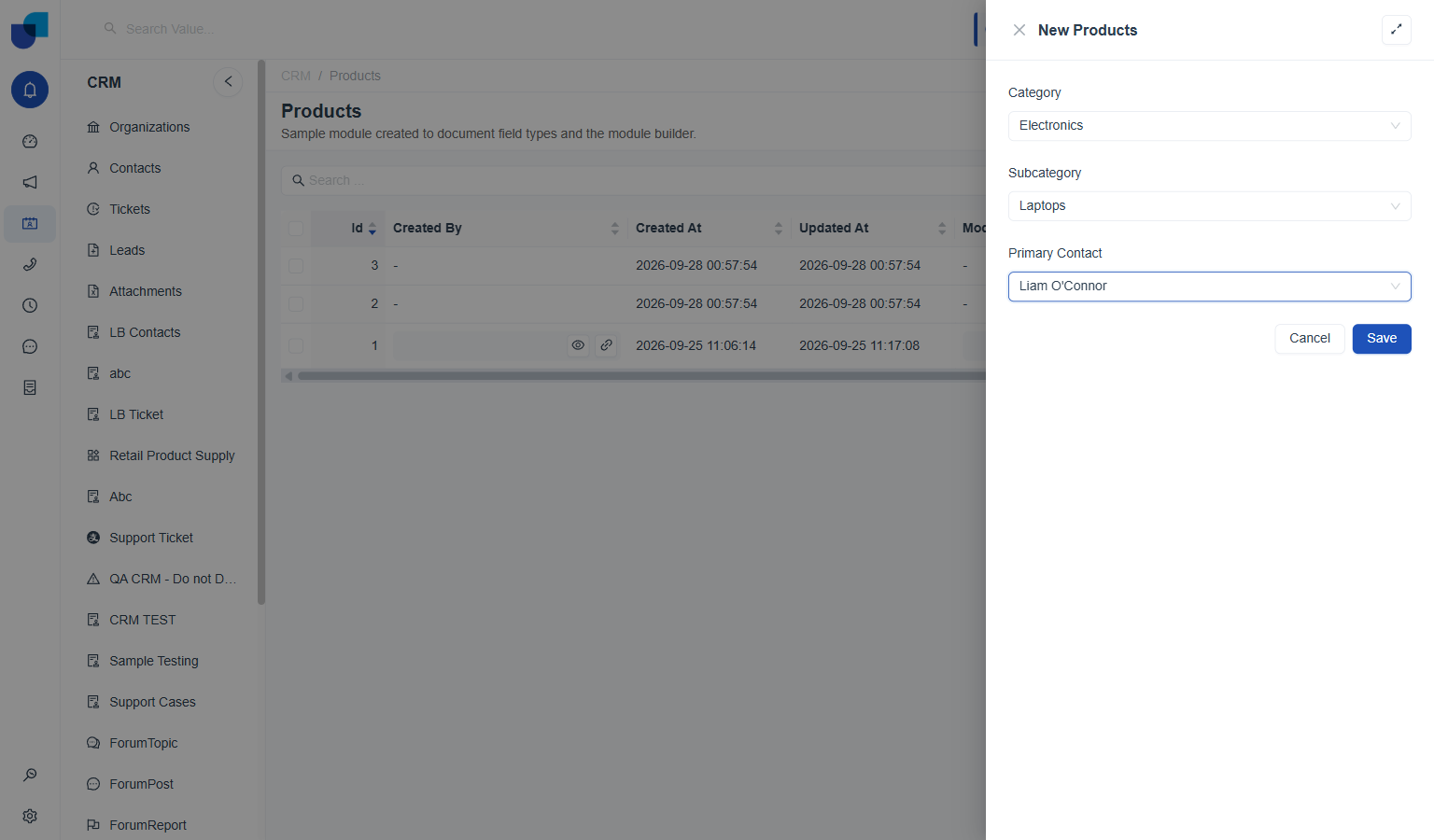The width and height of the screenshot is (1434, 840).
Task: Open Contacts in CRM menu
Action: coord(135,168)
